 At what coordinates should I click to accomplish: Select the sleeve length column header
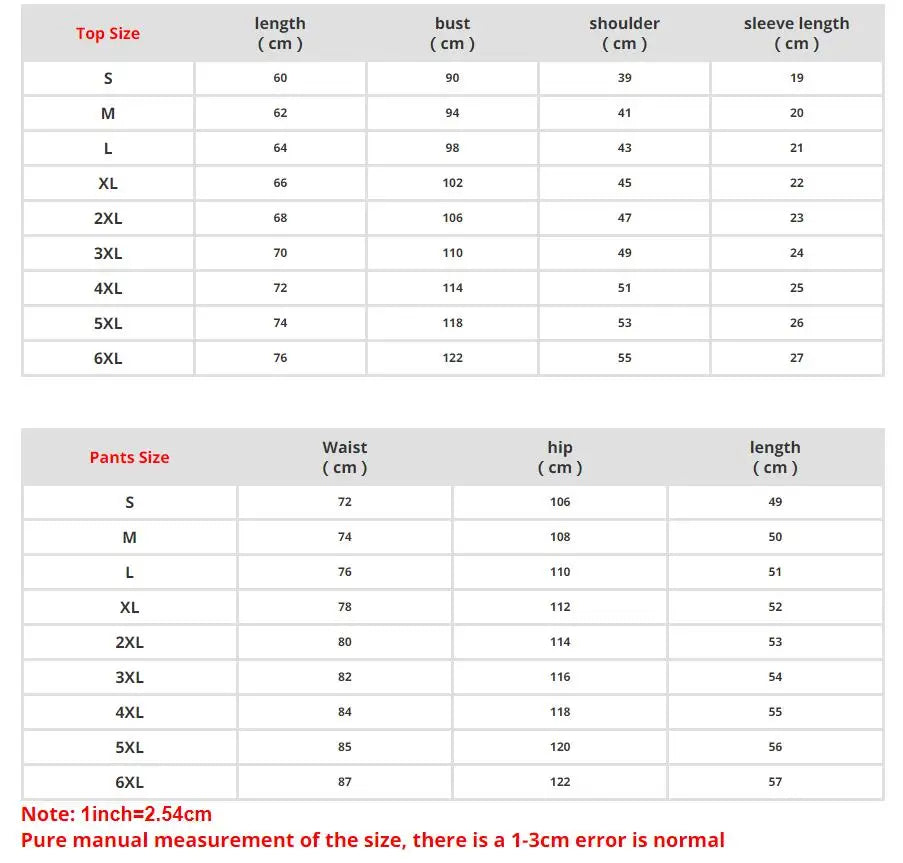click(x=796, y=33)
